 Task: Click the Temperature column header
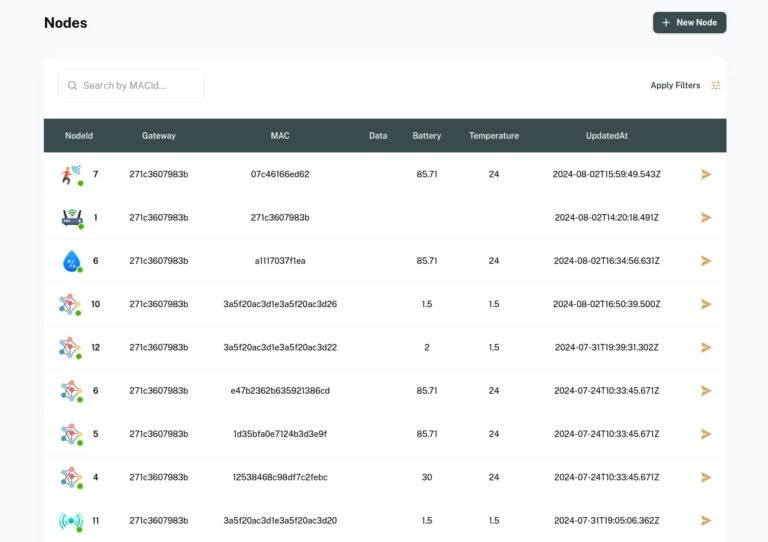tap(494, 136)
